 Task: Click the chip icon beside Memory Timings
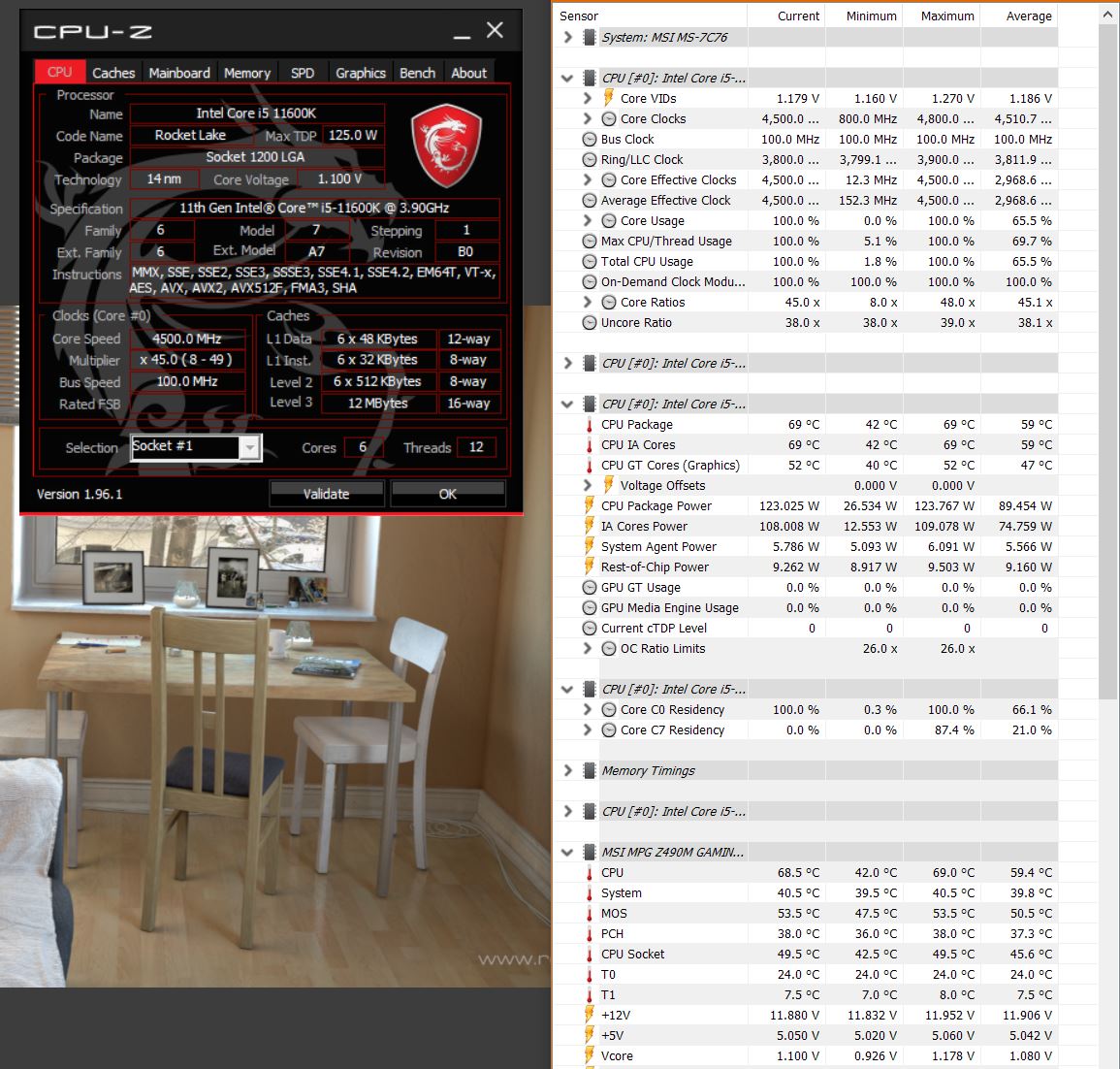(590, 770)
